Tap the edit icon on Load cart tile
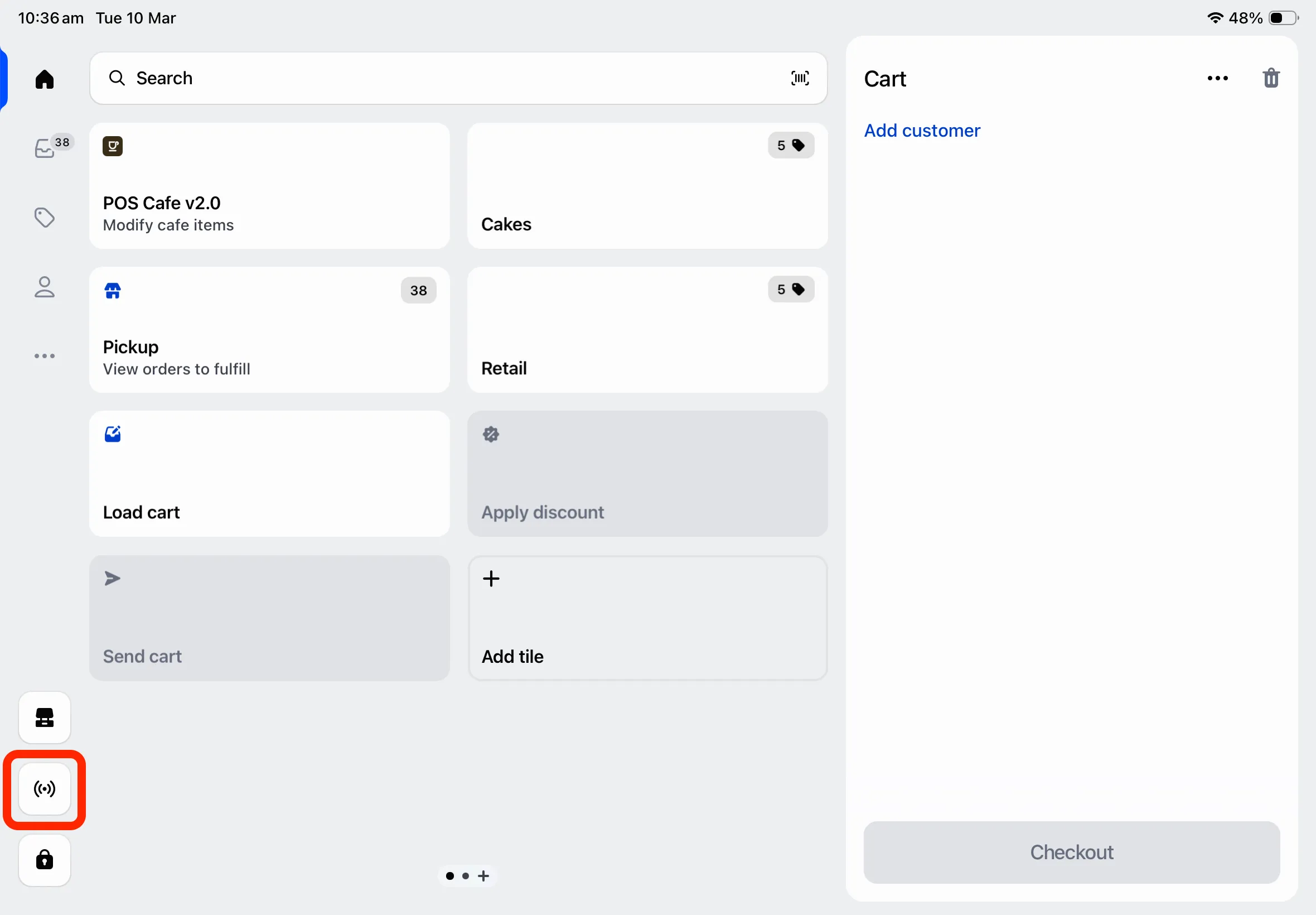The image size is (1316, 915). pos(112,434)
